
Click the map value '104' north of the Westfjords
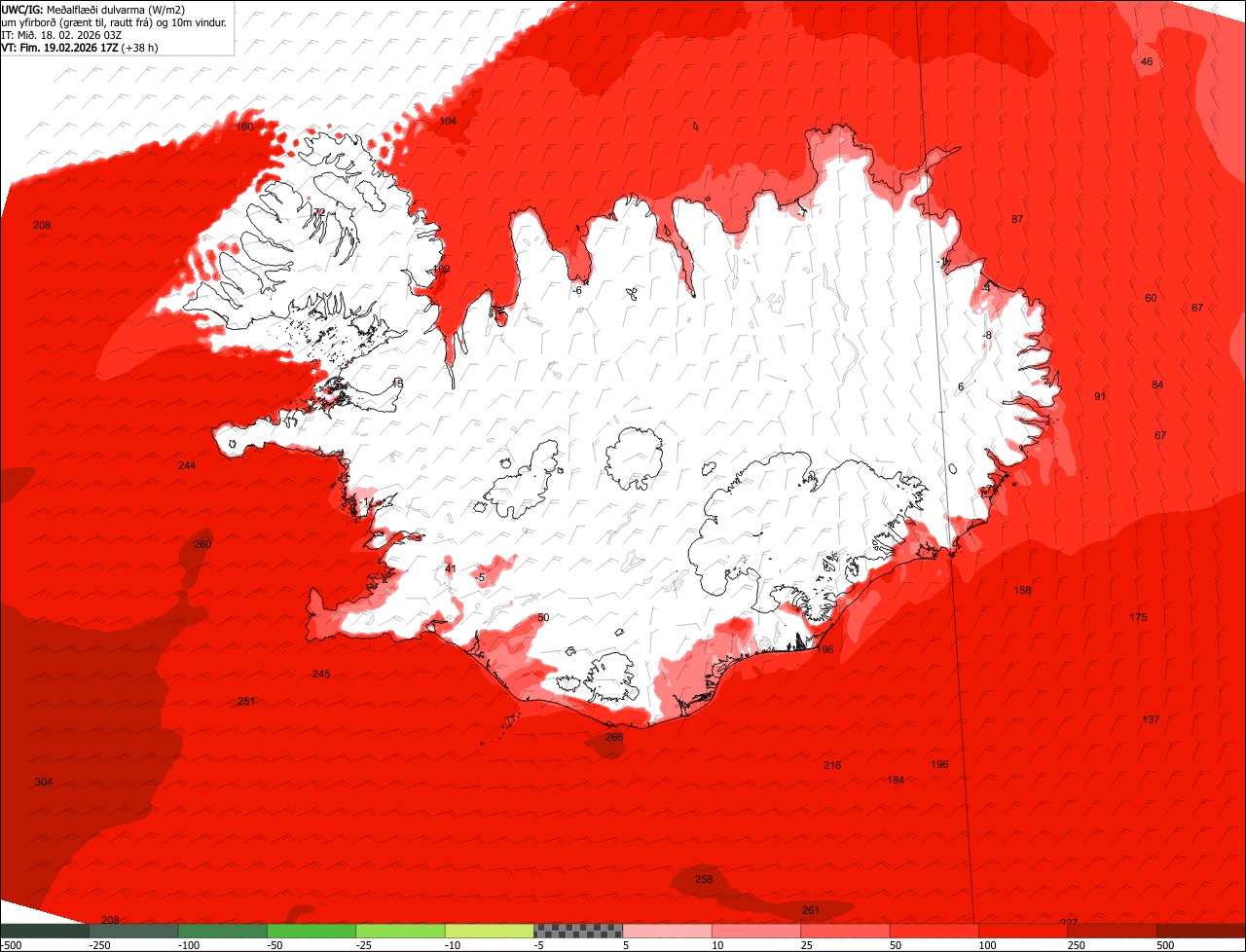pos(448,121)
